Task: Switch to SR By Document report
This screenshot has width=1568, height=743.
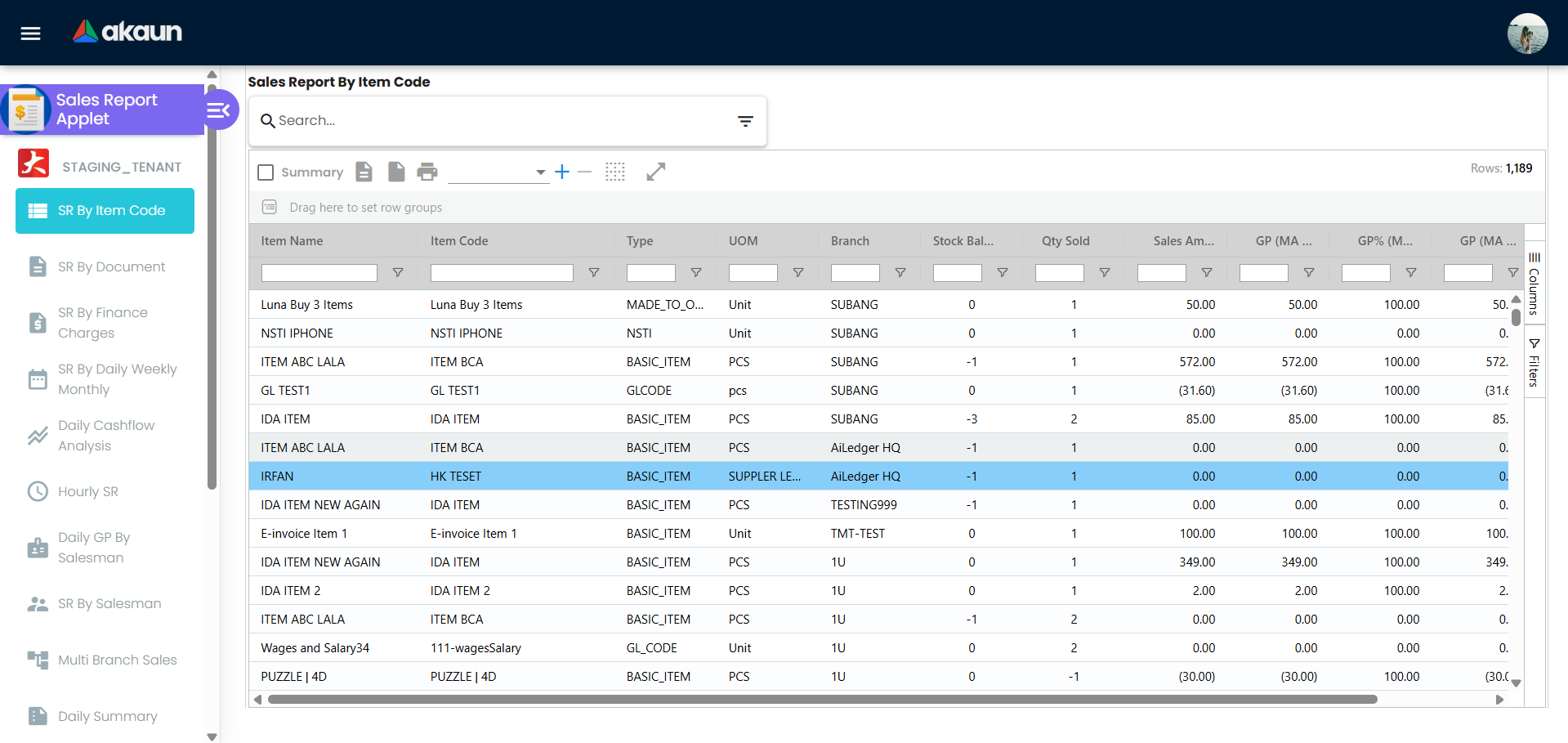Action: tap(112, 266)
